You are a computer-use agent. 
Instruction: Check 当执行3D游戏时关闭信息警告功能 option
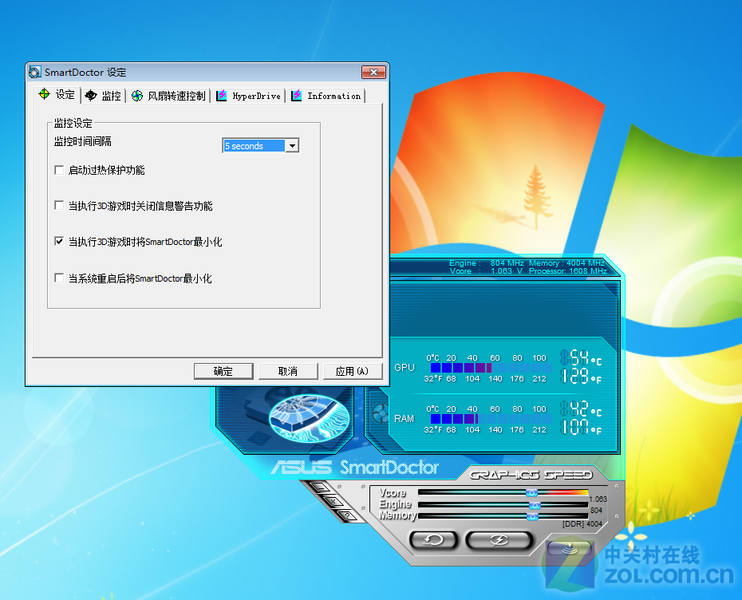pos(59,205)
